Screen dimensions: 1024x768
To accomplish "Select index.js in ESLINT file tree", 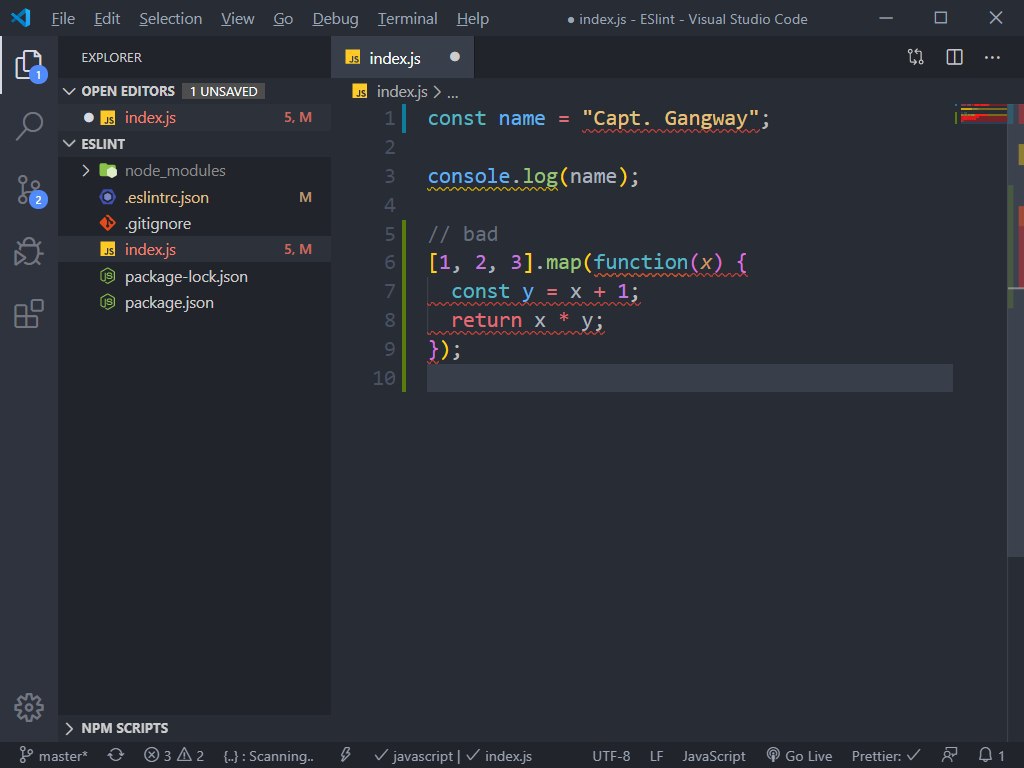I will pyautogui.click(x=194, y=249).
